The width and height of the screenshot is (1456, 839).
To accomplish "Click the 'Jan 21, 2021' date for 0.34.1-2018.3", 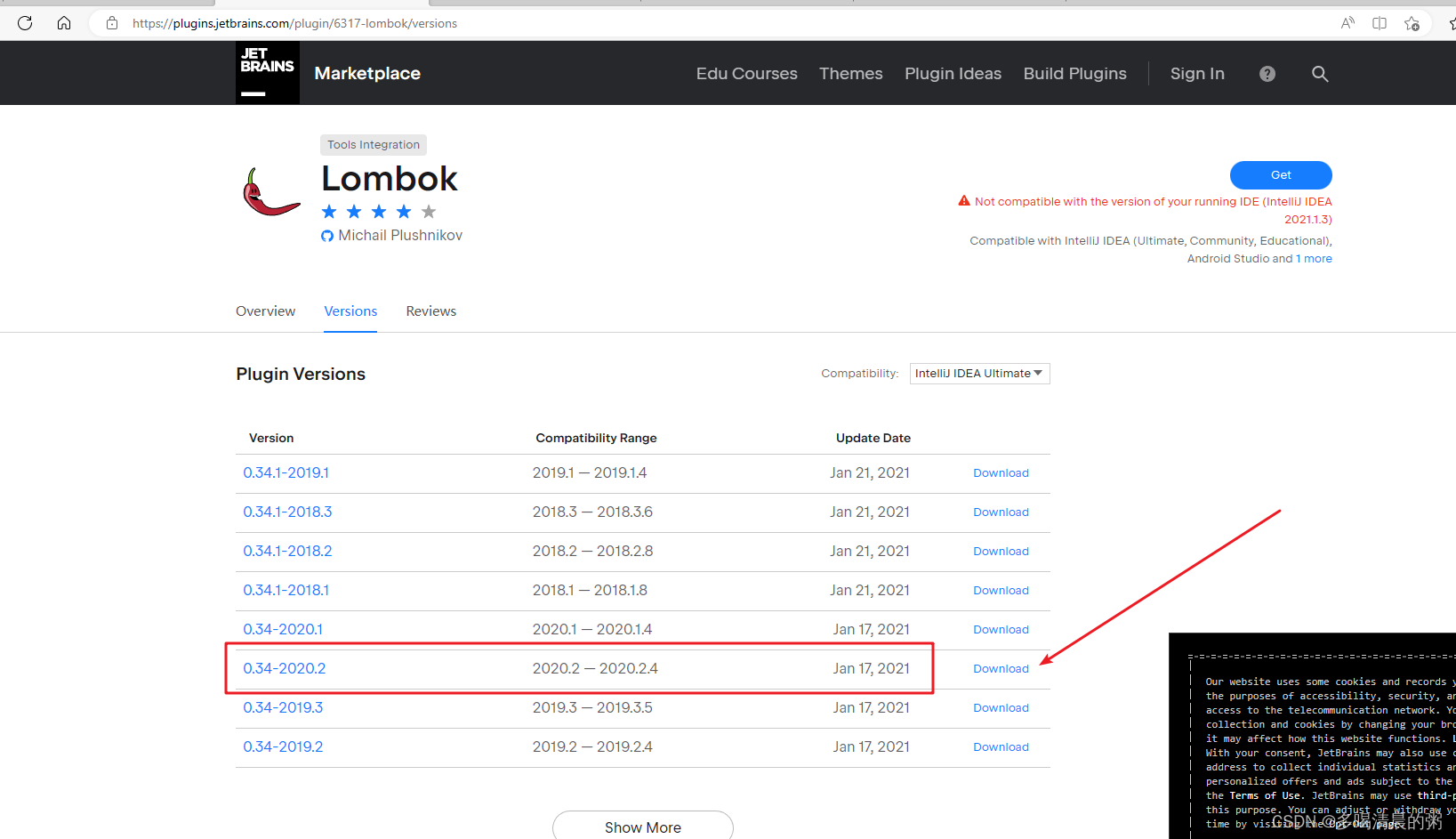I will (x=870, y=512).
